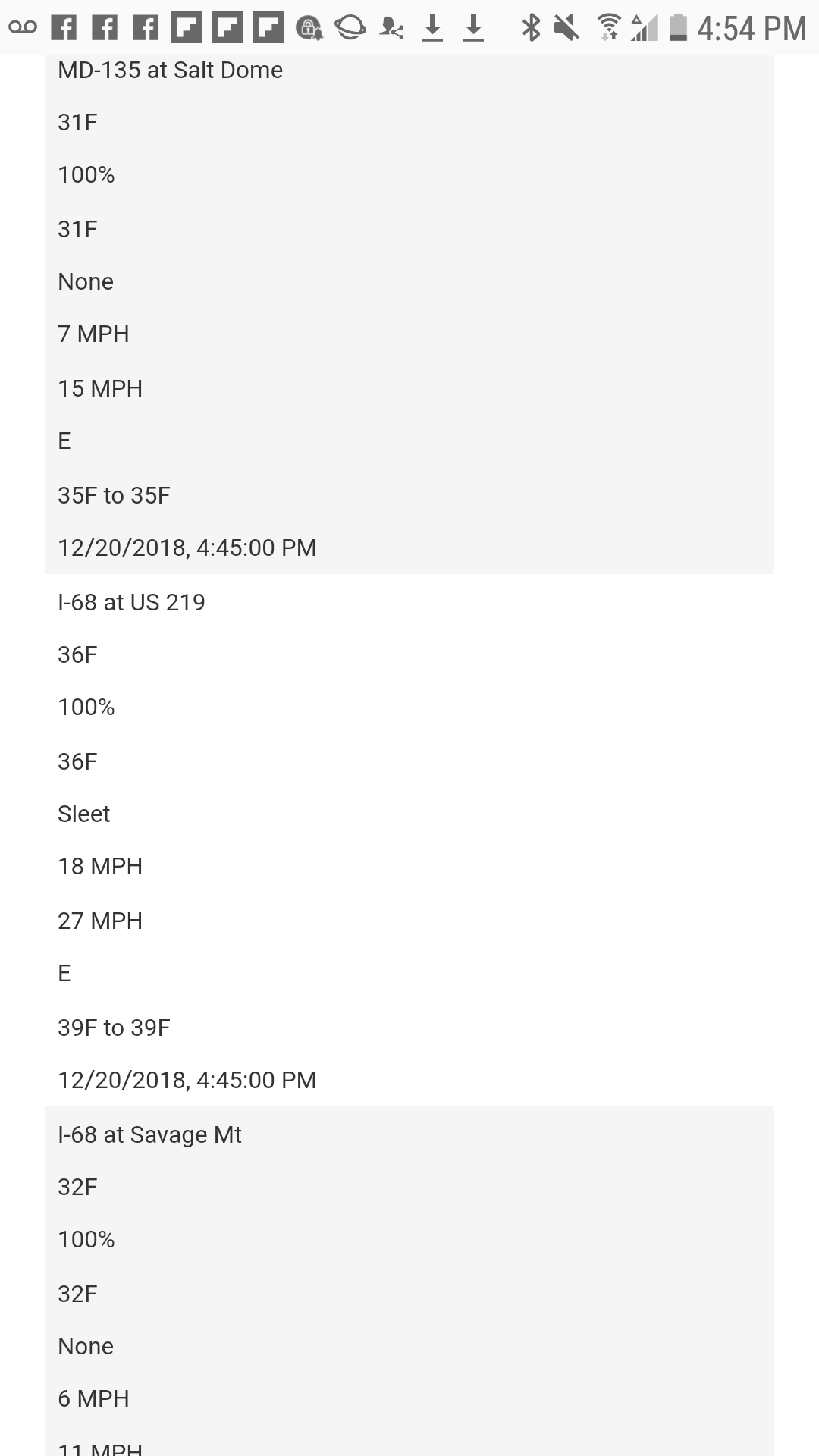Open the I-68 at US 219 entry
The width and height of the screenshot is (819, 1456).
coord(131,603)
